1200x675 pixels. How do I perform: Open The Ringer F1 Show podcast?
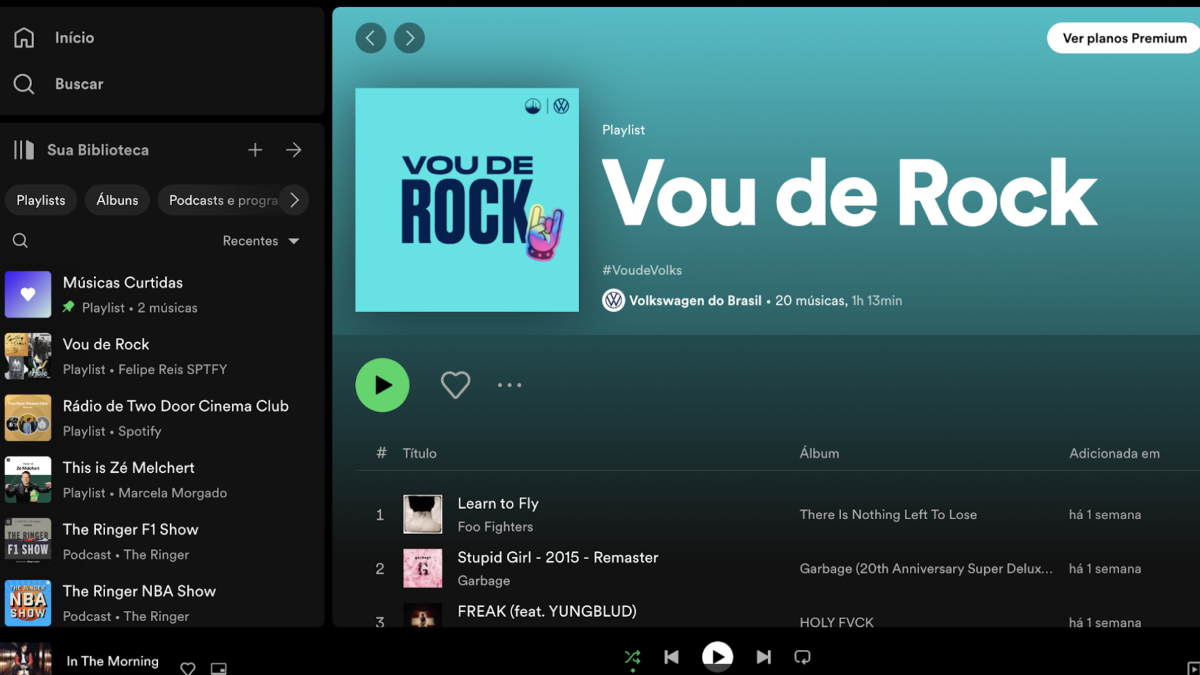tap(164, 542)
